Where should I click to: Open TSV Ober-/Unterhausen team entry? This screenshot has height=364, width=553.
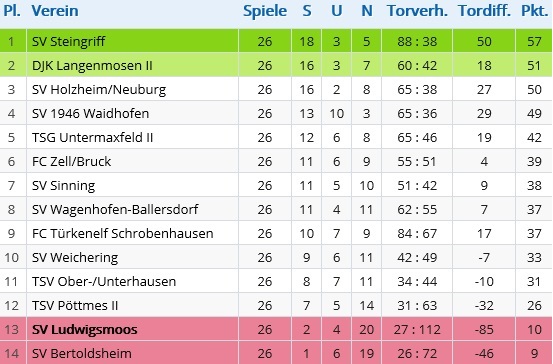point(104,281)
